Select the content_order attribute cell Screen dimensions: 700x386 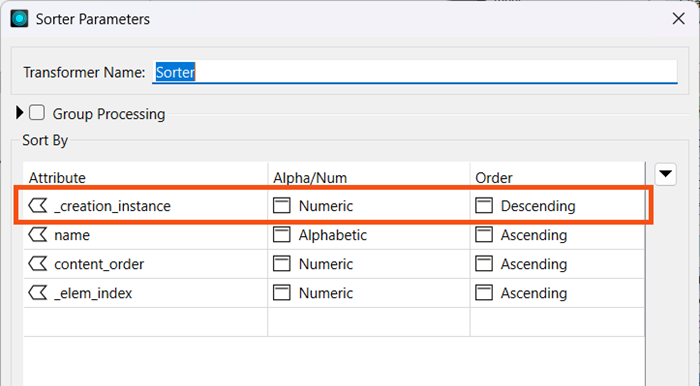(x=146, y=264)
